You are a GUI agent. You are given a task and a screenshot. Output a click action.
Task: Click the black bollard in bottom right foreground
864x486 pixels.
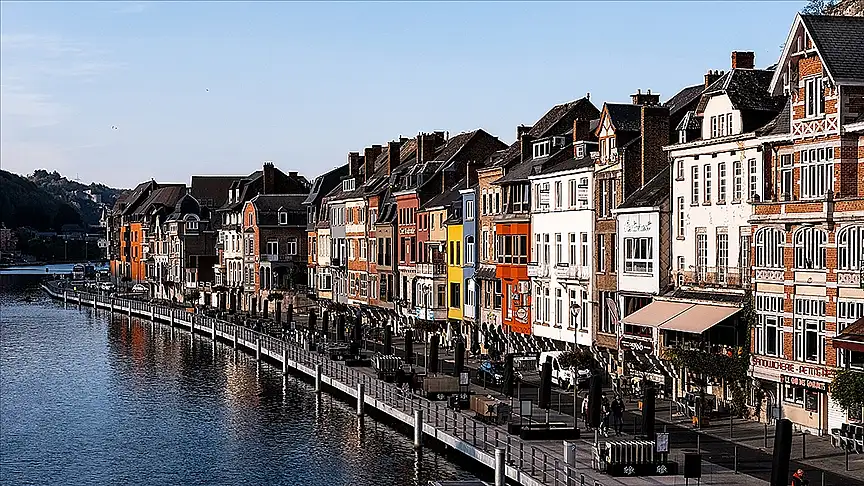pyautogui.click(x=781, y=452)
